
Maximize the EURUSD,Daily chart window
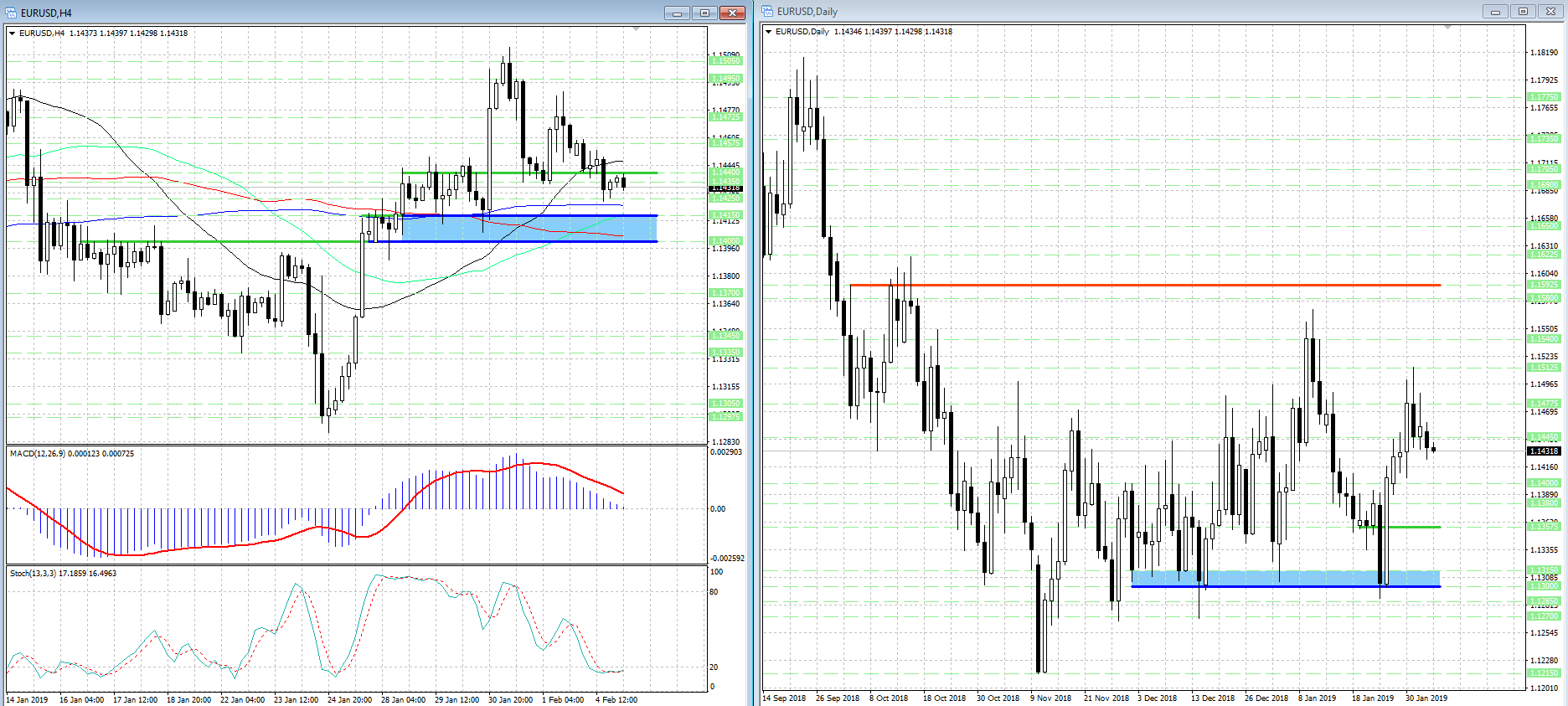pos(1523,11)
